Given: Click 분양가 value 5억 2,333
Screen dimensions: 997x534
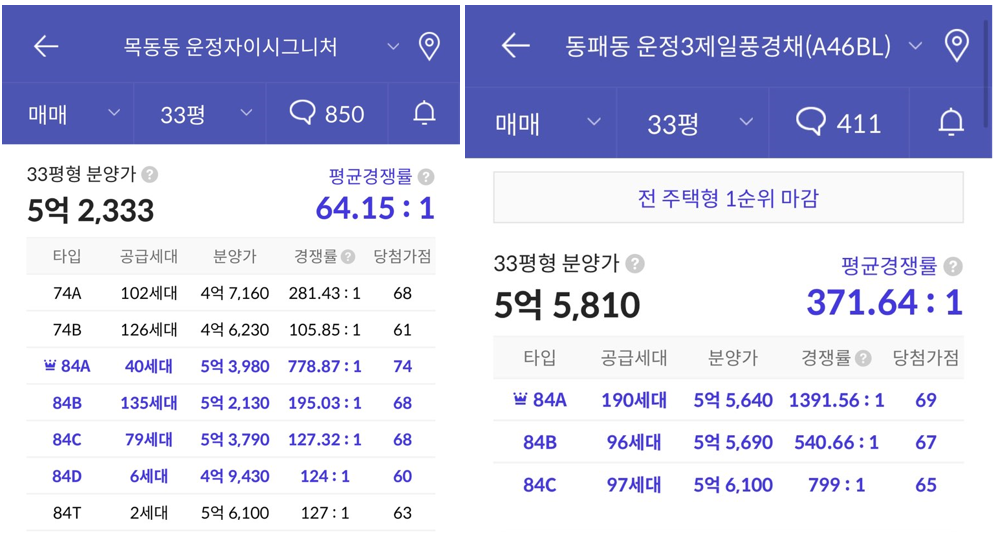Looking at the screenshot, I should 90,210.
